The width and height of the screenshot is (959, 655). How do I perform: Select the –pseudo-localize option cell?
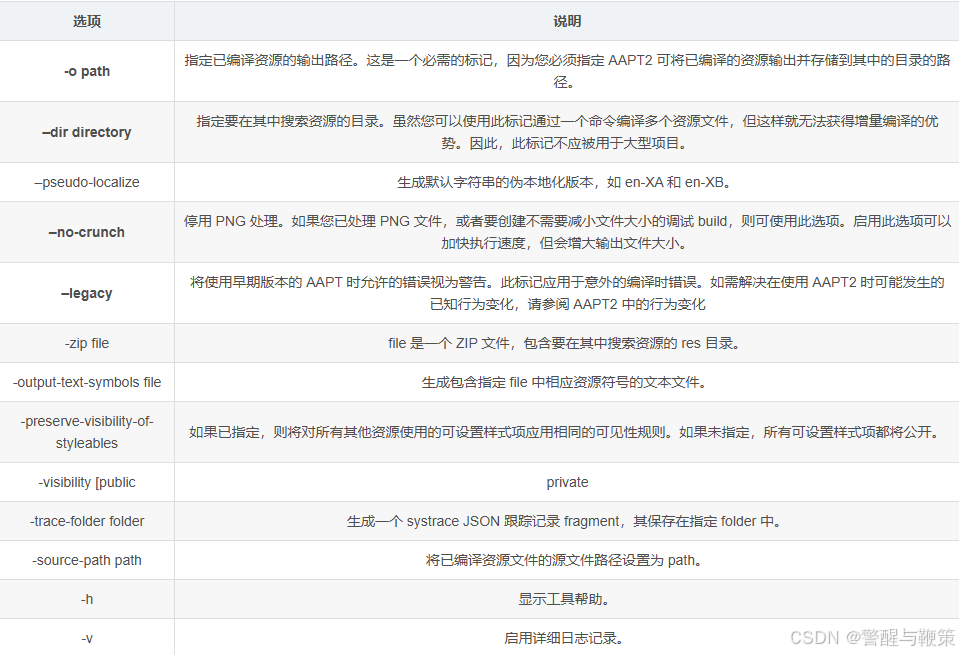(87, 182)
